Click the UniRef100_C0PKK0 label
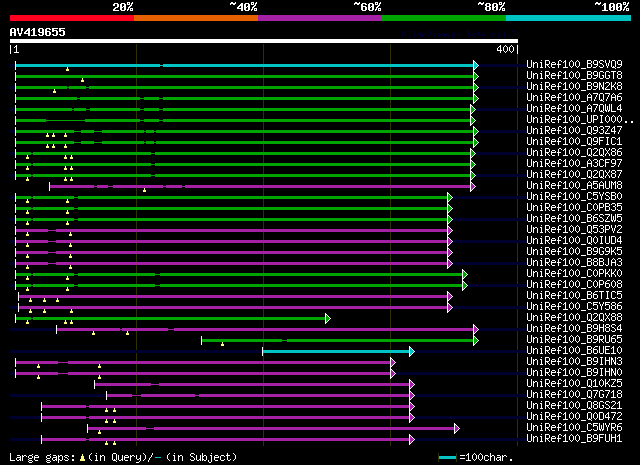Screen dimensions: 640x465 click(574, 274)
